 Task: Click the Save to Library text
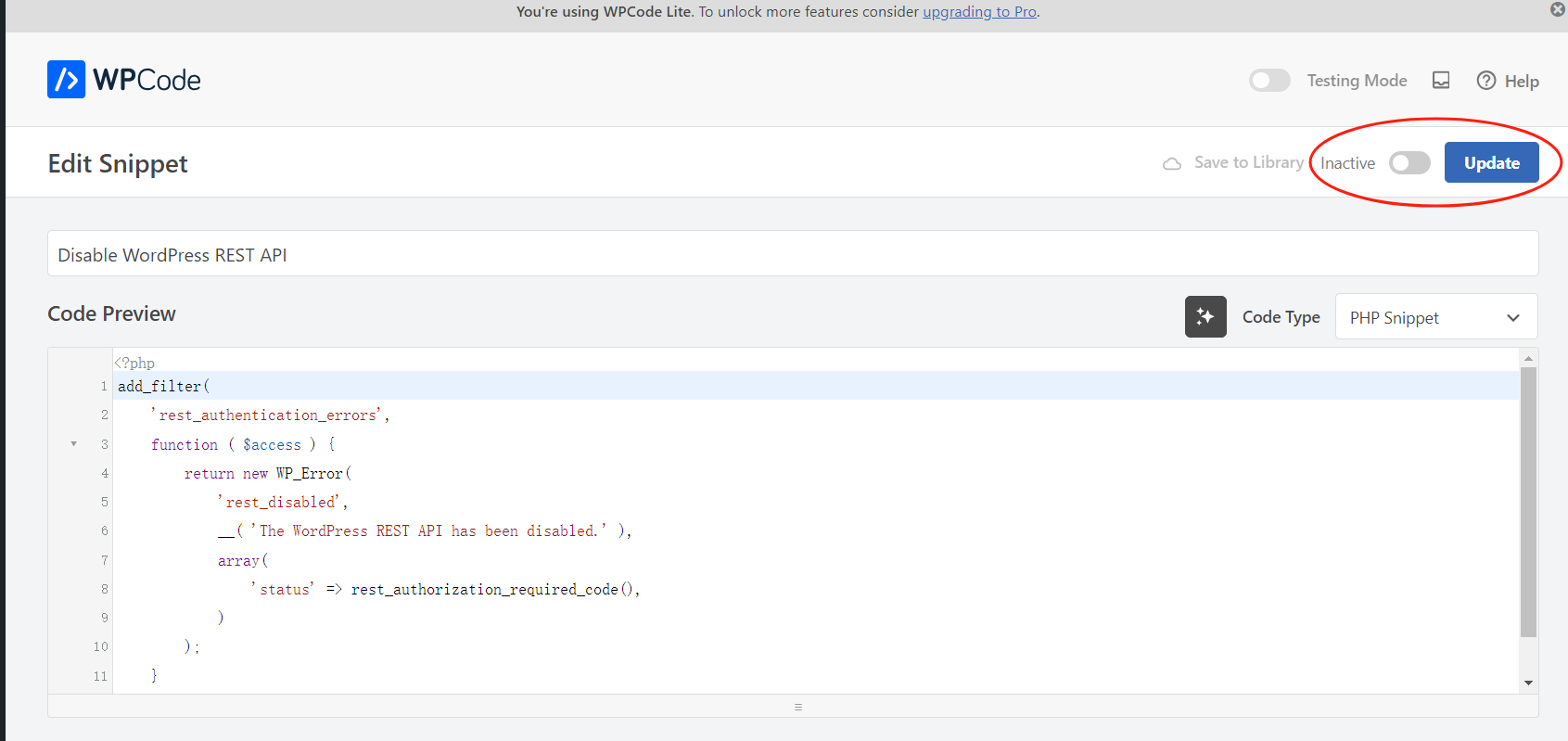click(x=1248, y=162)
